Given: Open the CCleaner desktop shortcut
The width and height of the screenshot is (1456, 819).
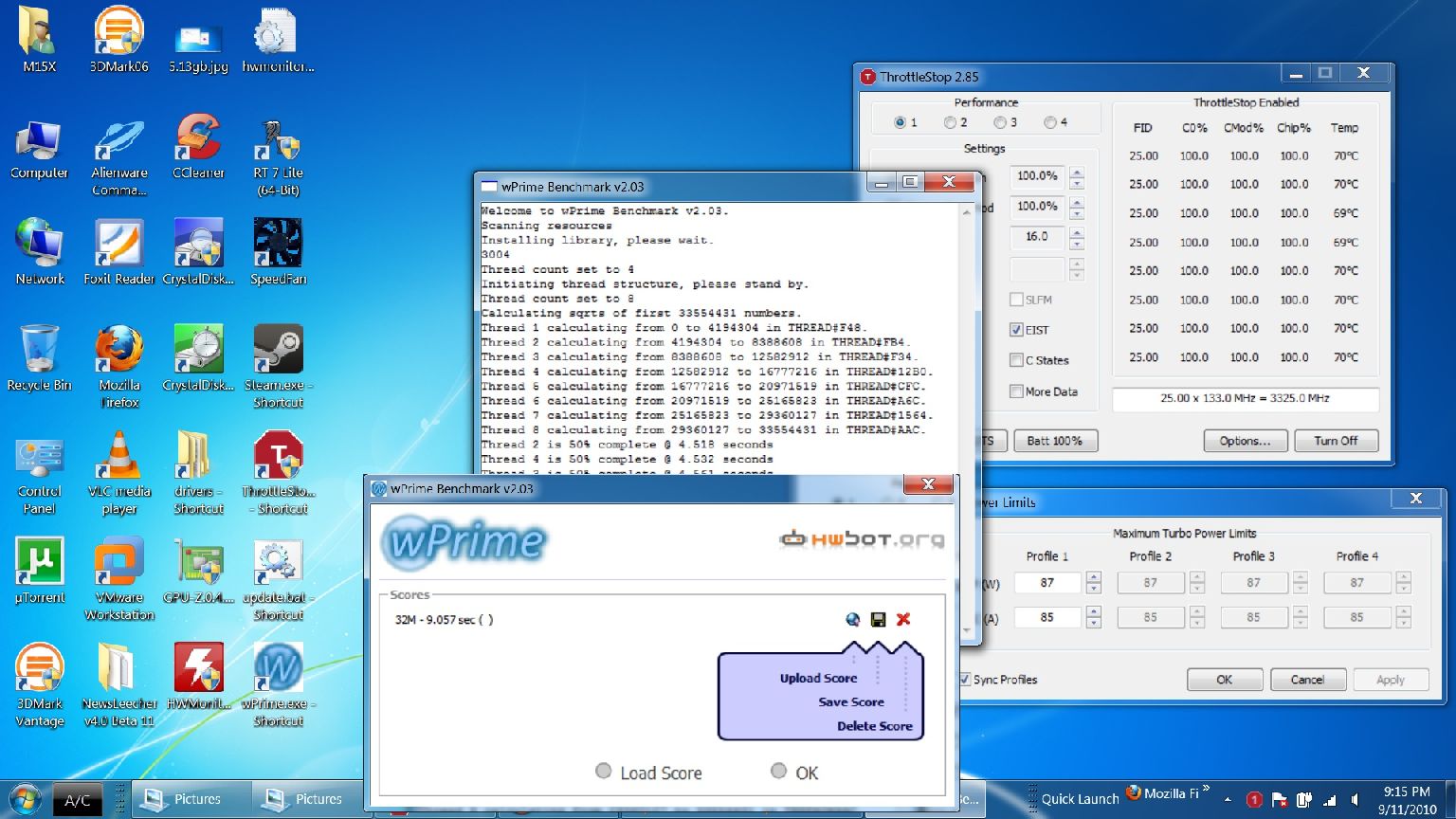Looking at the screenshot, I should coord(198,146).
